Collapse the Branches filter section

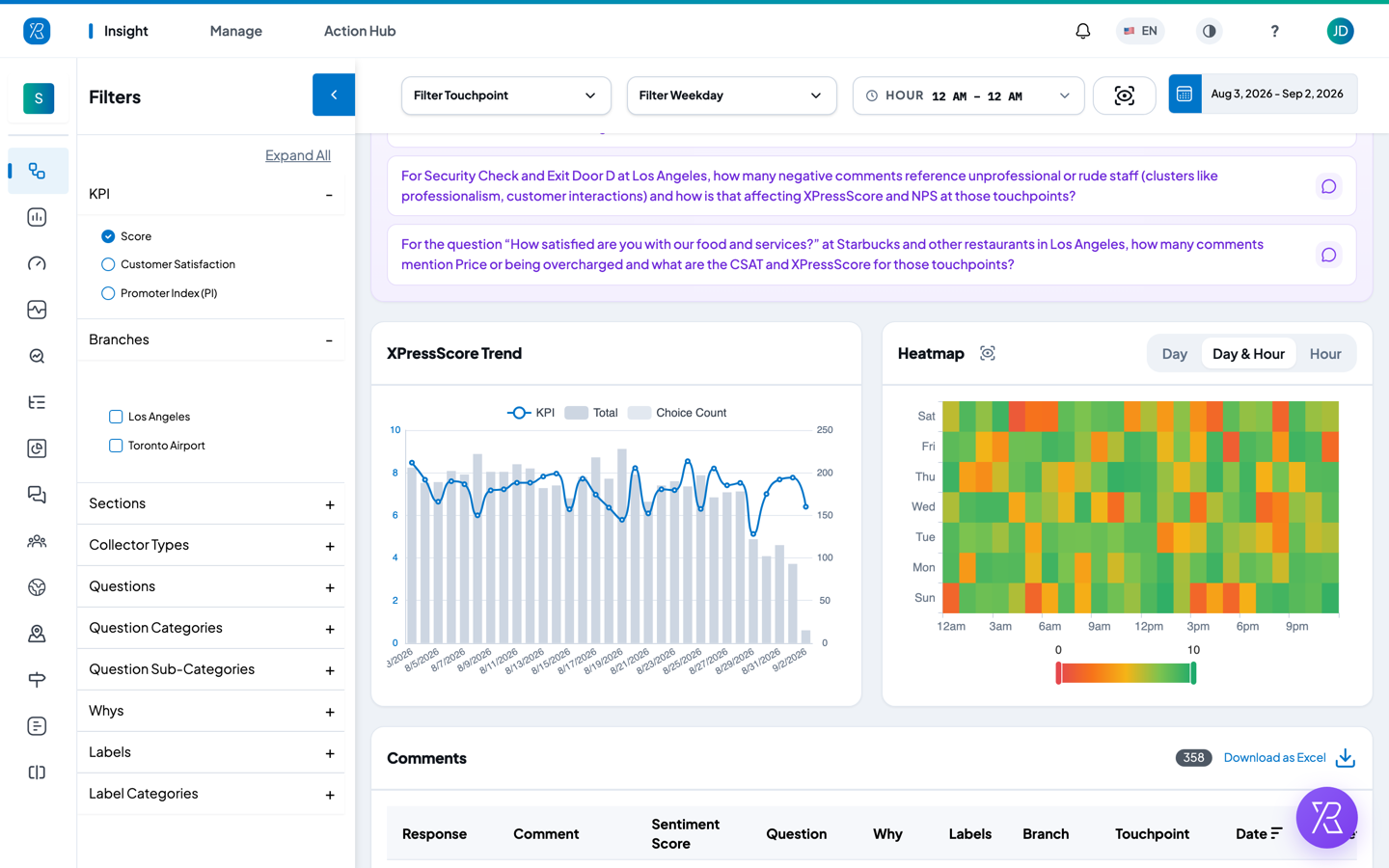(x=329, y=340)
